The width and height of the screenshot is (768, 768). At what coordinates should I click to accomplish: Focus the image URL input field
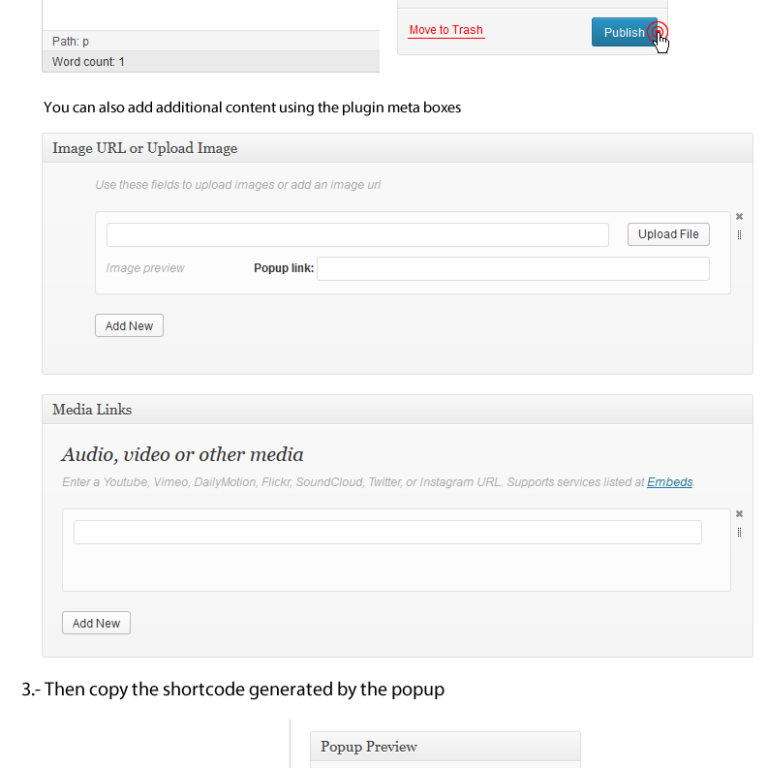point(358,235)
